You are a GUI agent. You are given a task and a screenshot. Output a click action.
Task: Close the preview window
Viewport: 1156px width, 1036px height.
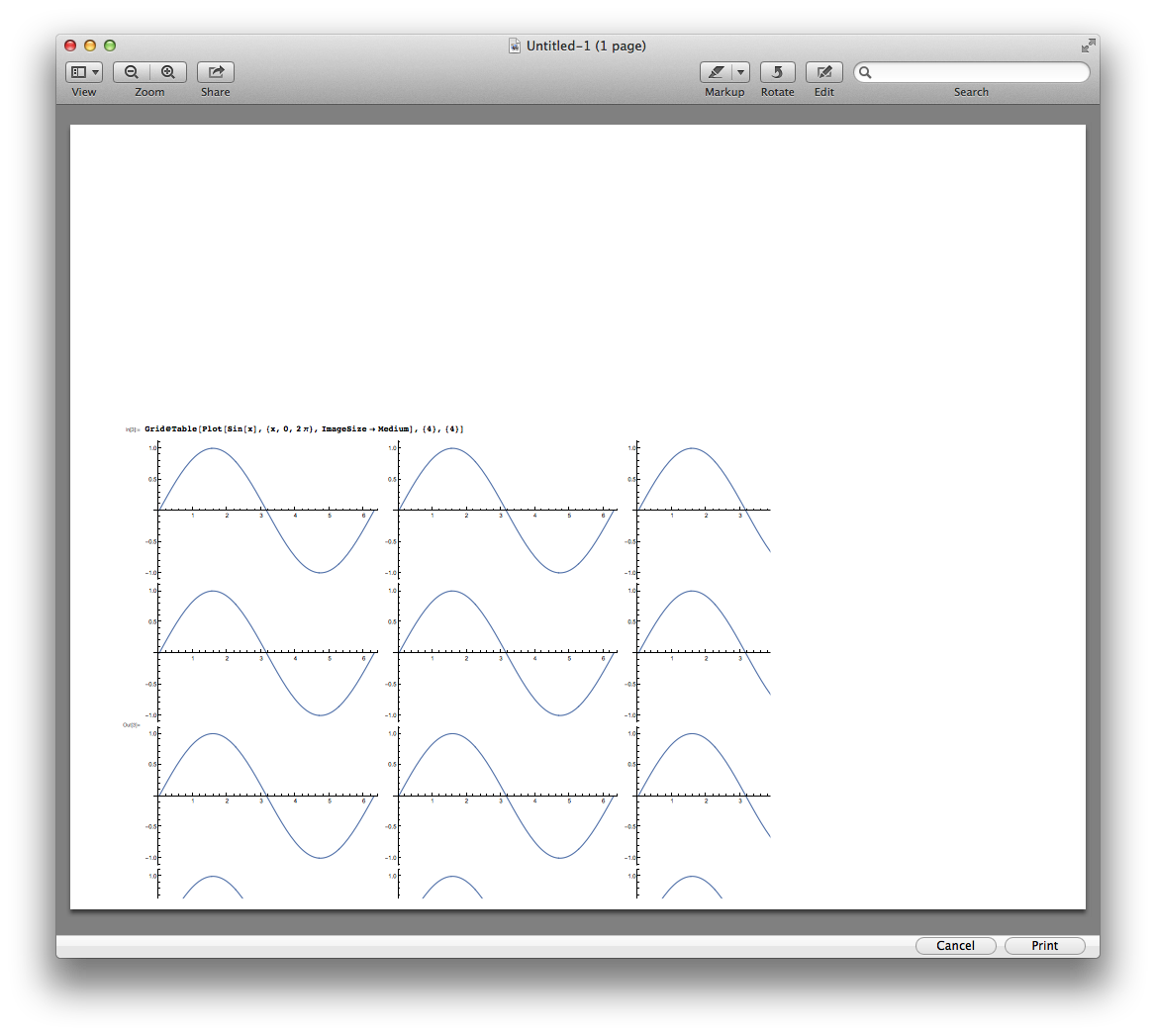click(71, 46)
